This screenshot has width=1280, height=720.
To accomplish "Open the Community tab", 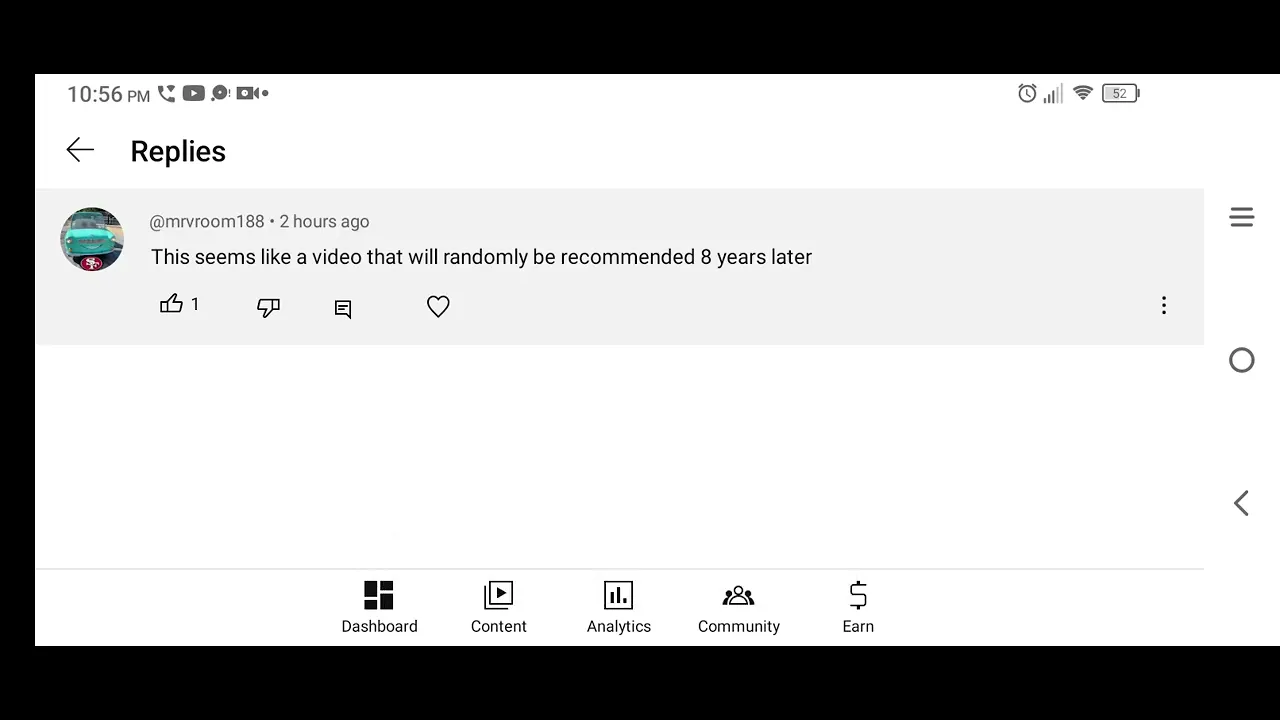I will (x=738, y=608).
